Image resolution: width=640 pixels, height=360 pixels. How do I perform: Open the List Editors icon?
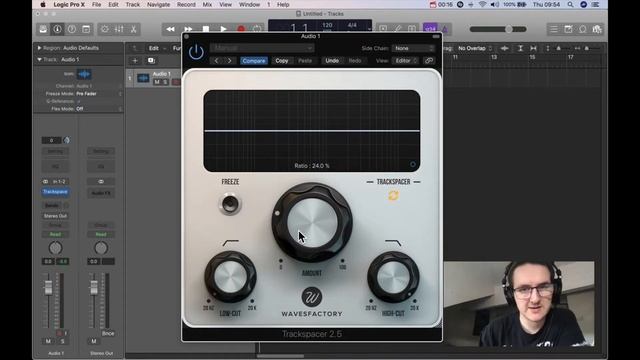(x=553, y=29)
